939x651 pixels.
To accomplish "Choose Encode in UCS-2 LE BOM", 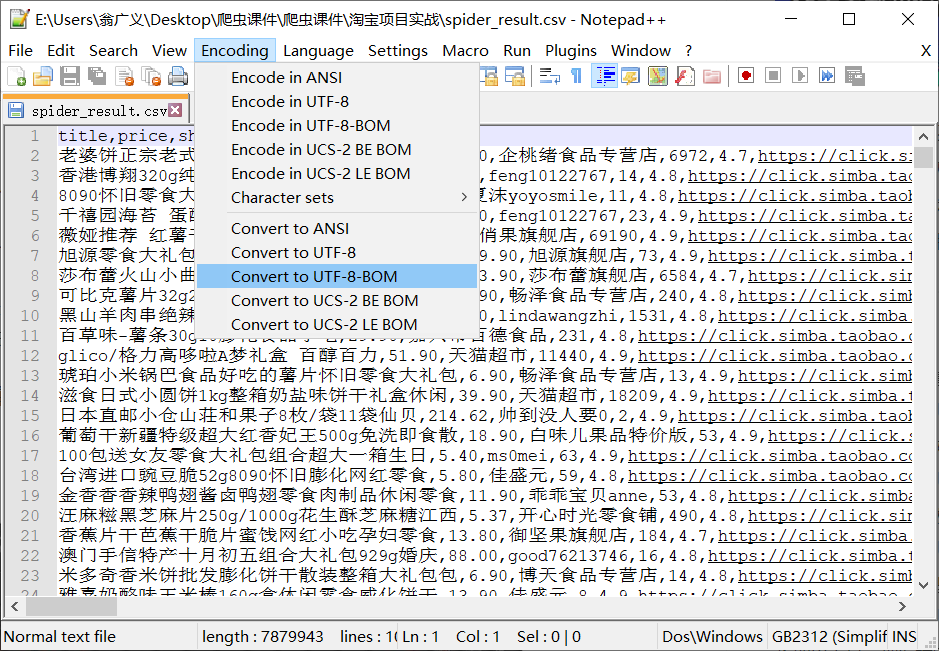I will point(337,174).
